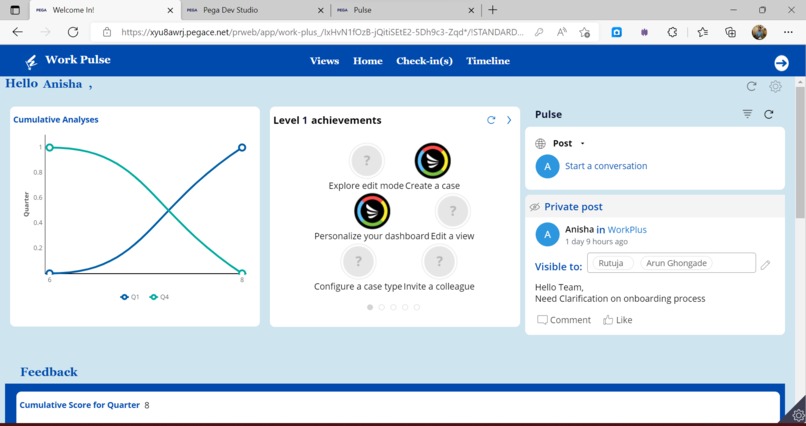Open Check-in(s) menu item

tap(424, 61)
